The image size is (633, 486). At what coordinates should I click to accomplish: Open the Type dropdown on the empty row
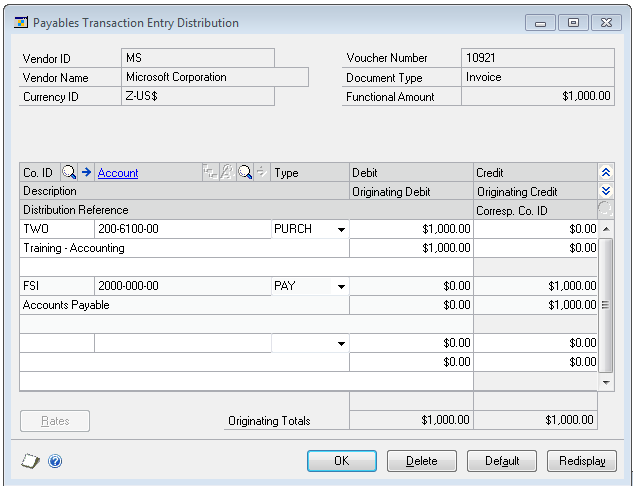(x=341, y=344)
